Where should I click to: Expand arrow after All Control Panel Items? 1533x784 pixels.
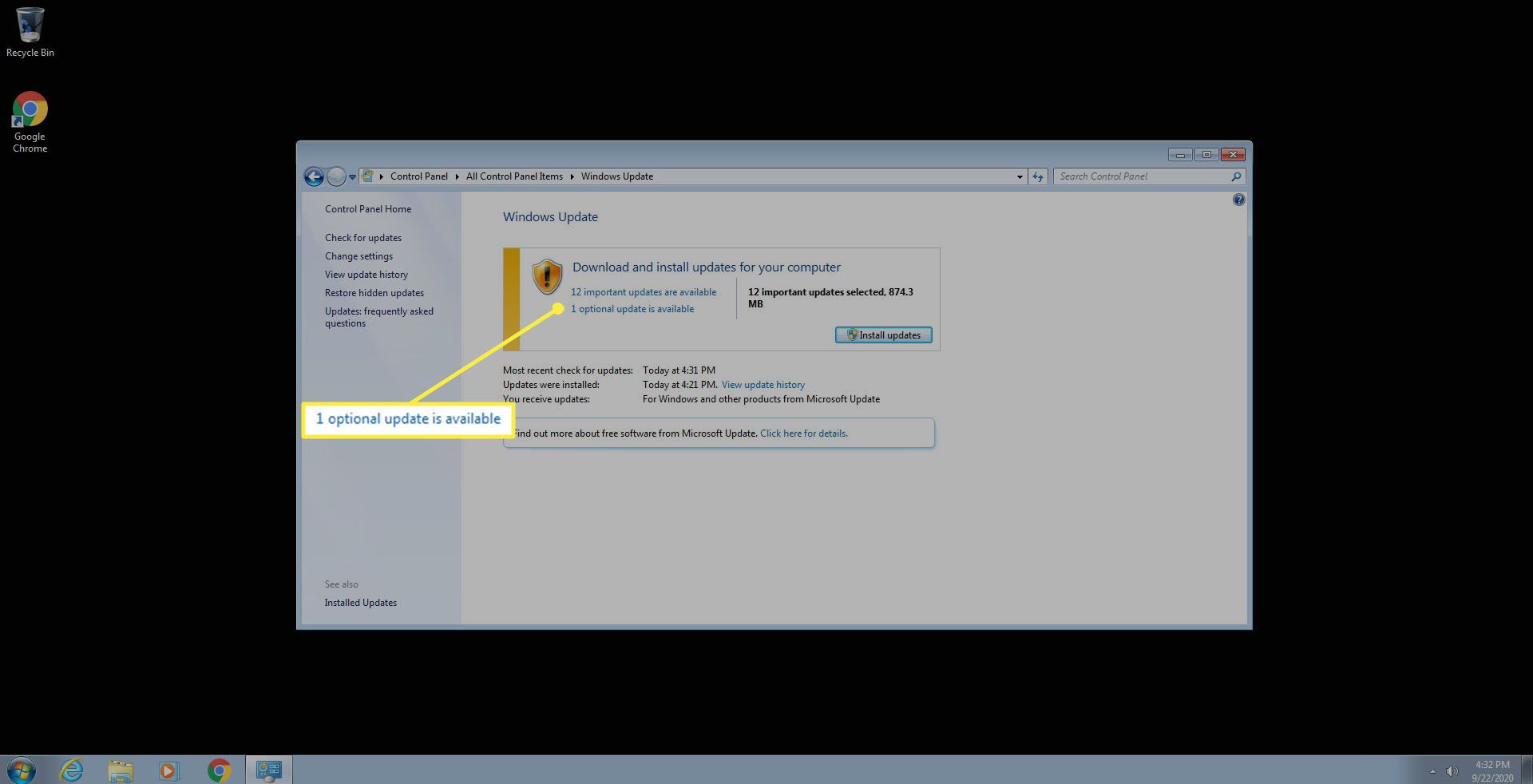pos(572,176)
